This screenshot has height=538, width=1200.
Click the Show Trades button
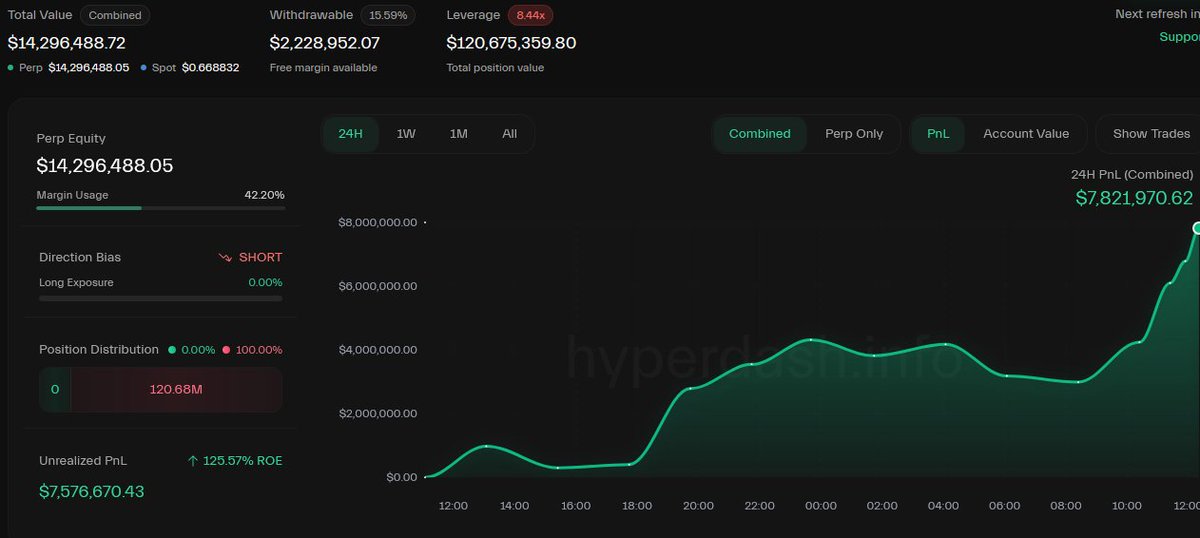[x=1151, y=134]
